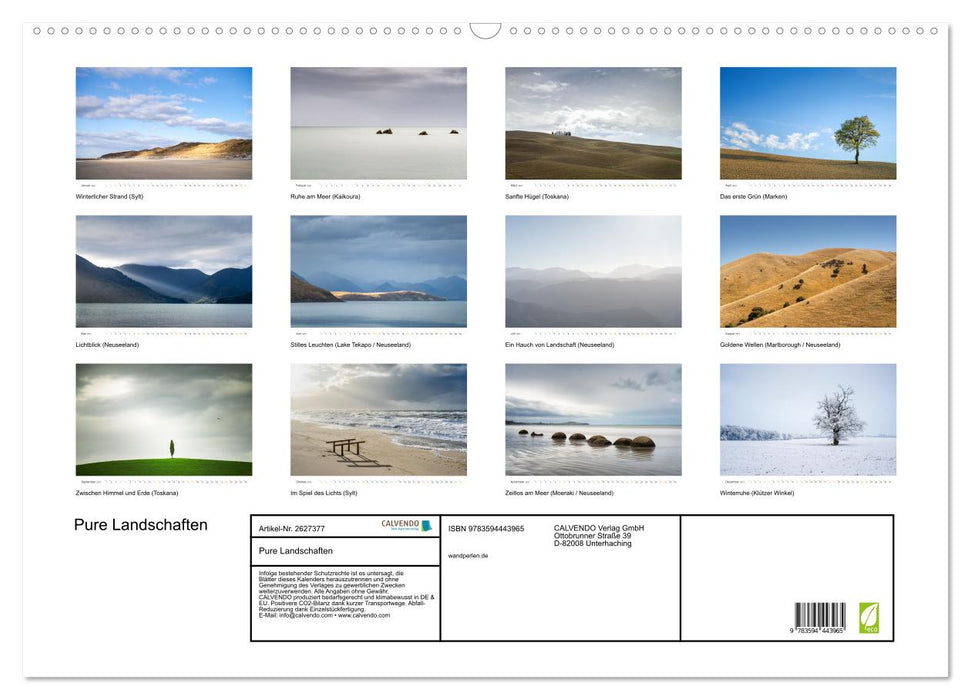
Task: Click the 'Das erste Grün (Marken)' caption
Action: click(x=754, y=196)
